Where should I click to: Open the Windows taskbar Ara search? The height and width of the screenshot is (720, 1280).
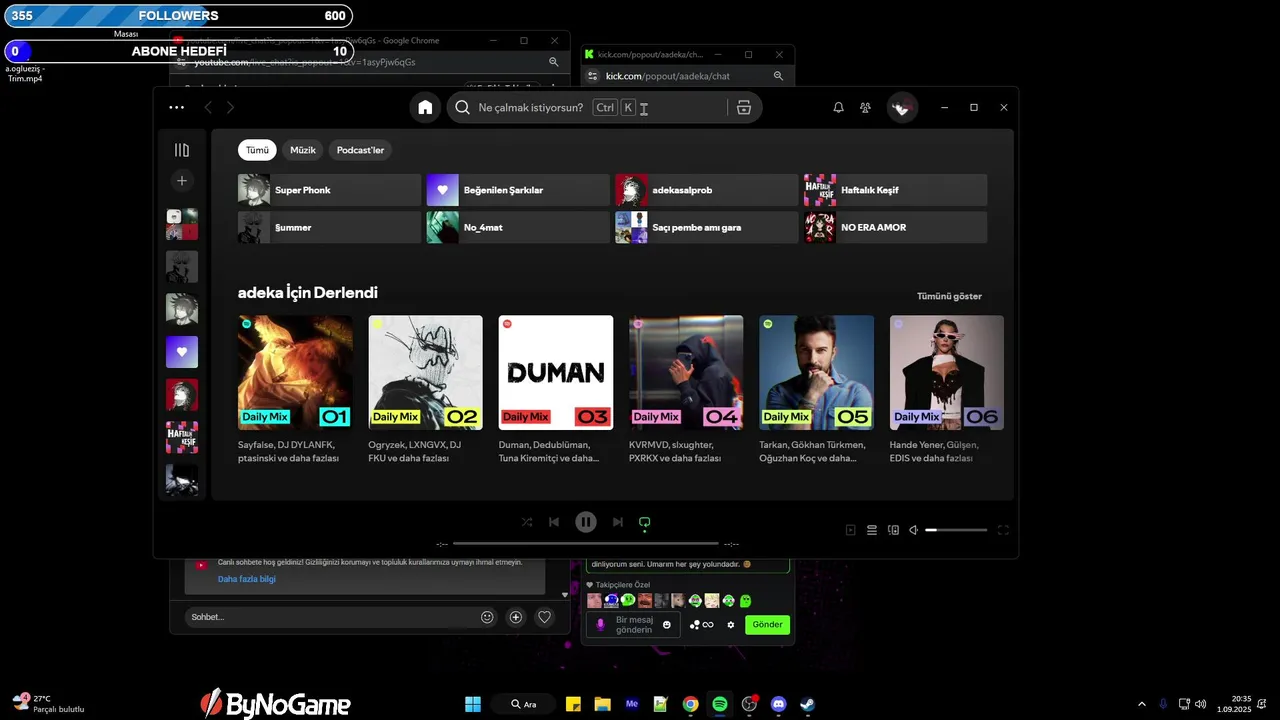[x=522, y=704]
